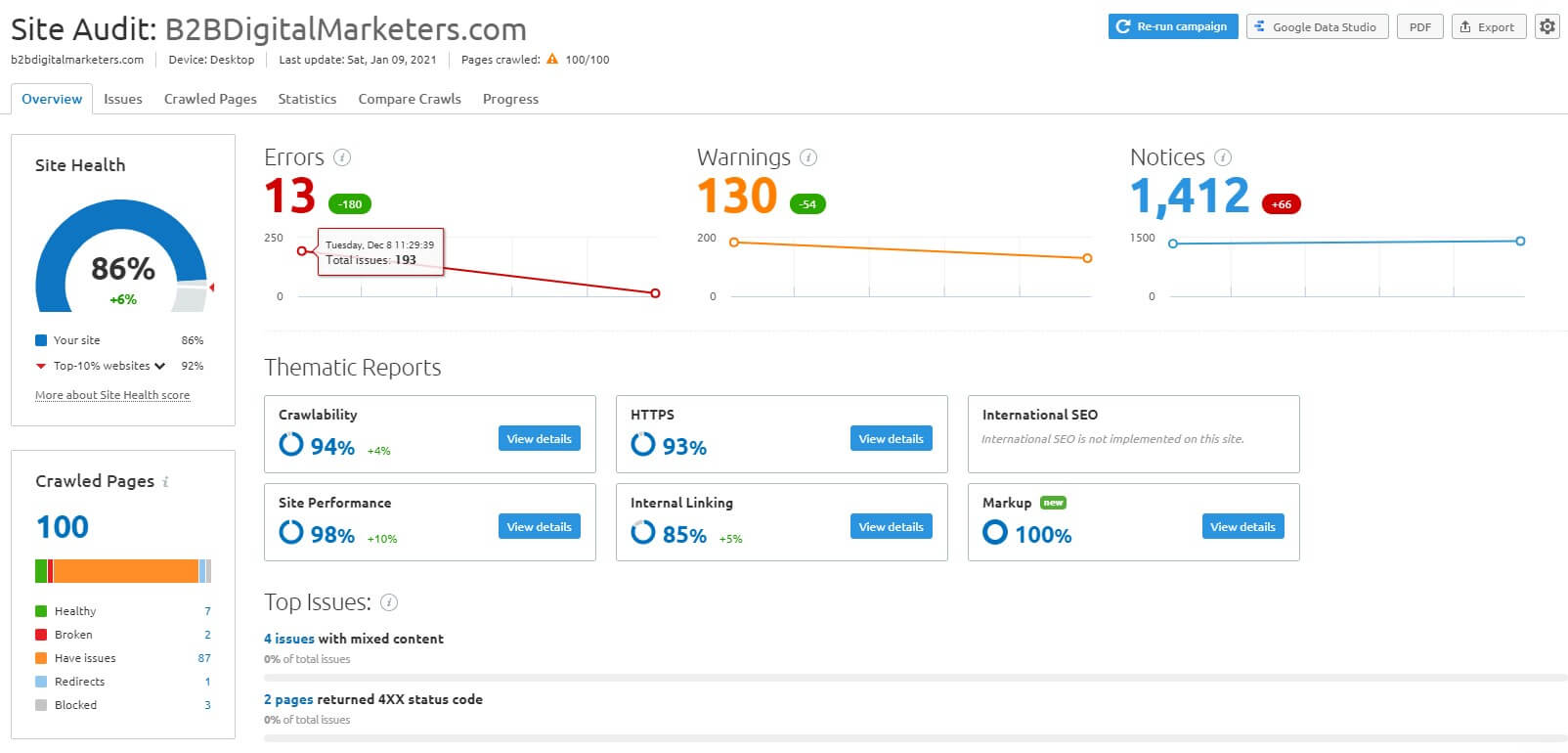1568x753 pixels.
Task: View details for Markup report
Action: click(1242, 526)
